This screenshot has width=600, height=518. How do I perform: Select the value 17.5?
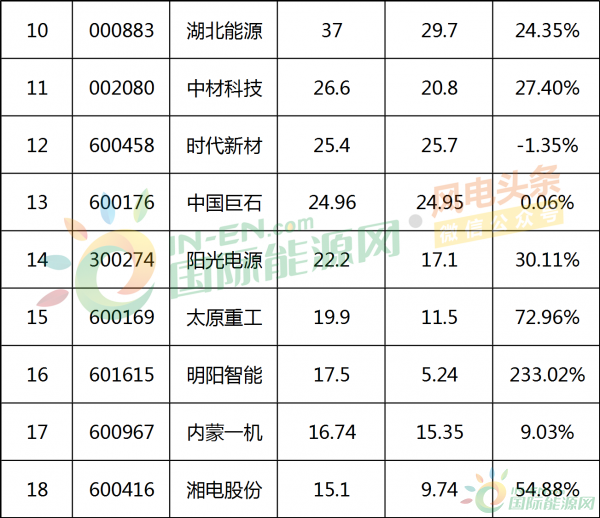pos(331,375)
